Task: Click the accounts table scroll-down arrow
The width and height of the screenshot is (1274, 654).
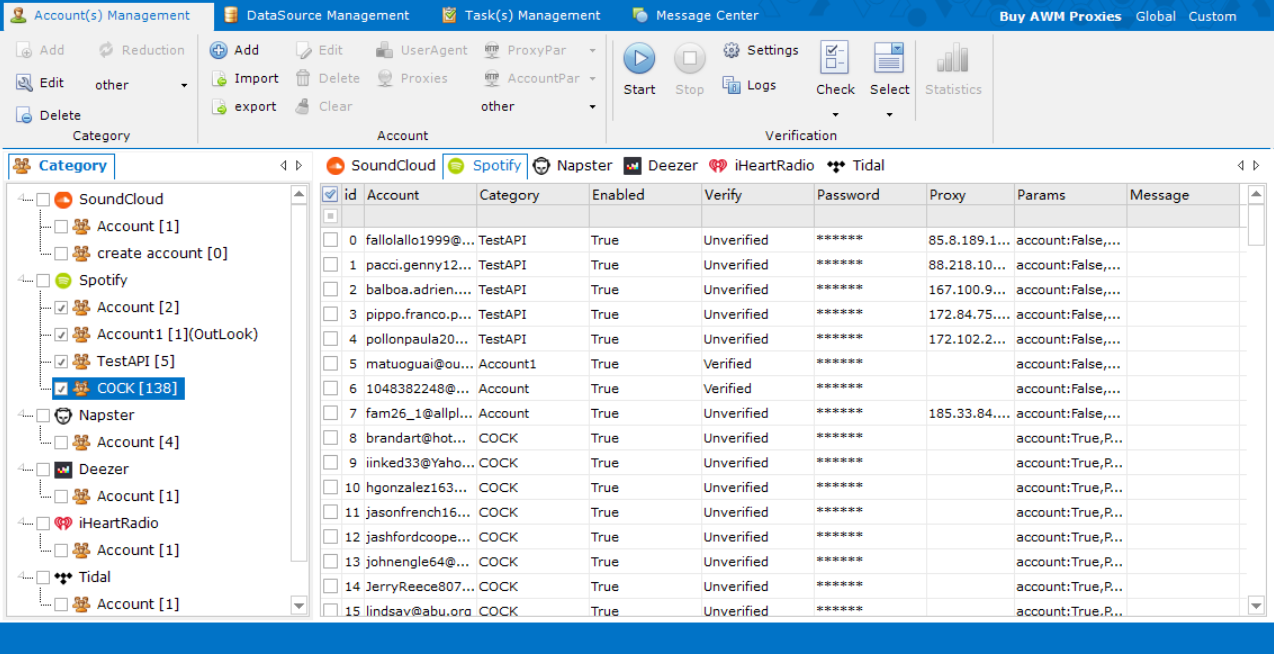Action: [1257, 605]
